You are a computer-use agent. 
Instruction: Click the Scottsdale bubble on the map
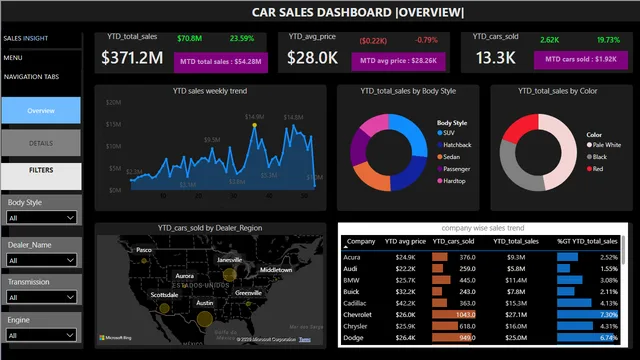164,308
